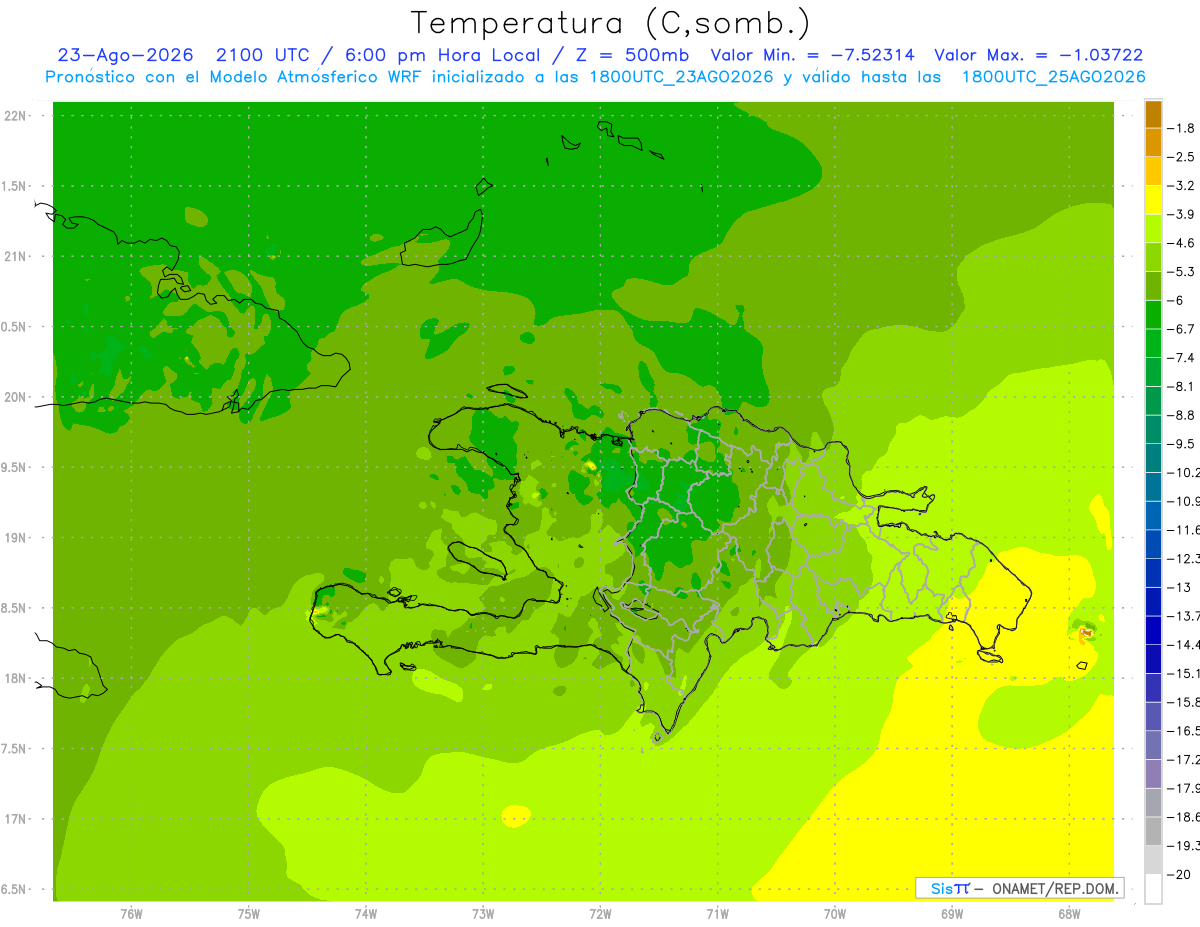Click the "17N" latitude axis label

[15, 819]
